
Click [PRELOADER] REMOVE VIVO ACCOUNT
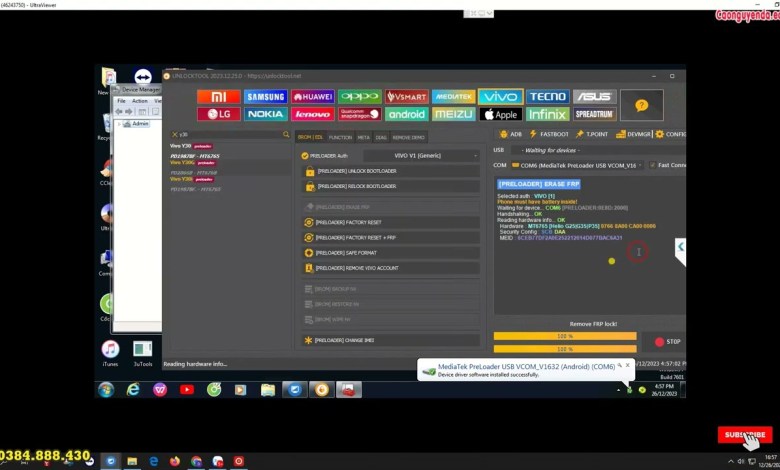pyautogui.click(x=391, y=268)
